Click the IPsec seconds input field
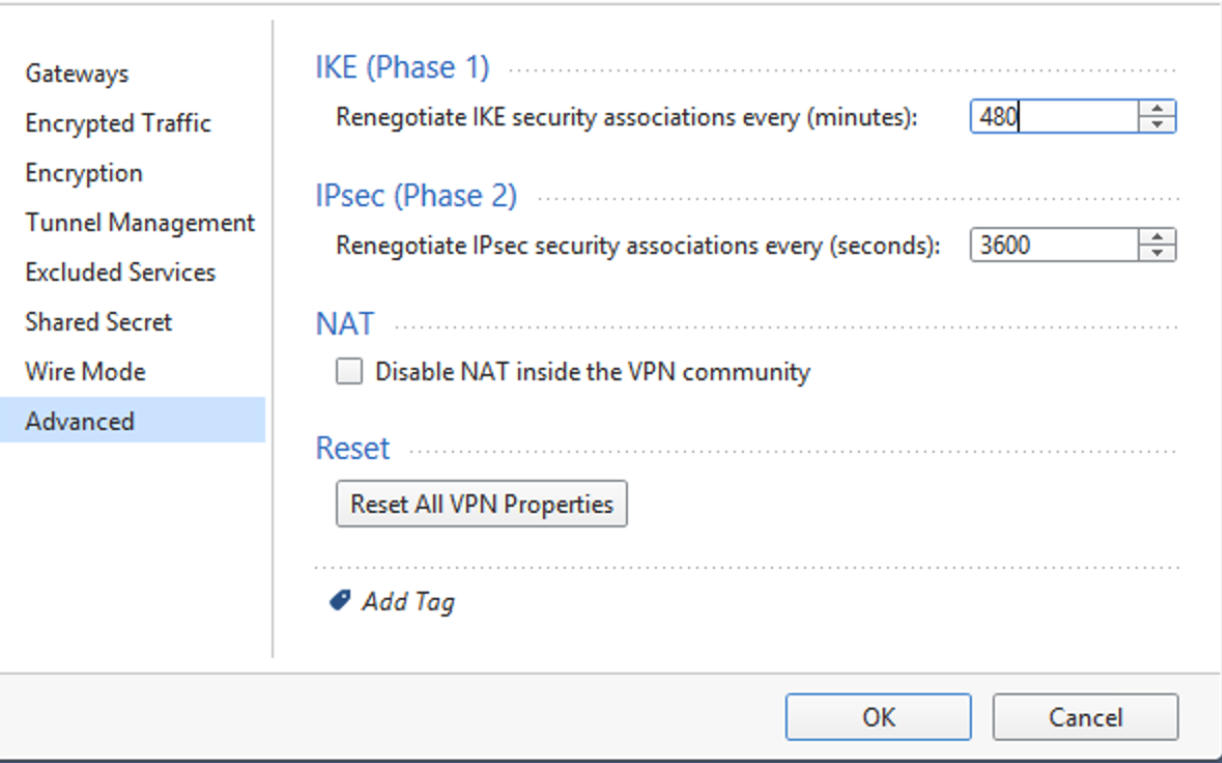1222x763 pixels. pos(1053,245)
